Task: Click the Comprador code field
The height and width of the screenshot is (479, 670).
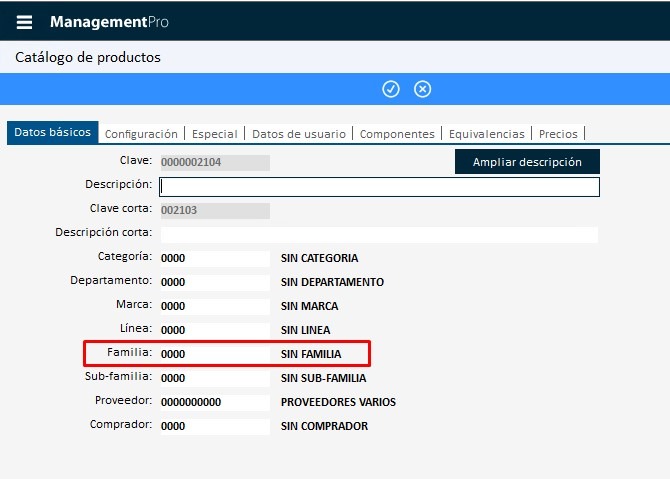Action: coord(214,426)
